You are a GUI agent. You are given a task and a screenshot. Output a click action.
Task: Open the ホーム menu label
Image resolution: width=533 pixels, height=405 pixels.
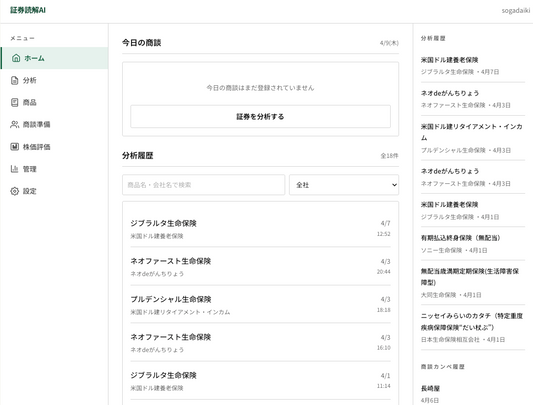[x=34, y=58]
